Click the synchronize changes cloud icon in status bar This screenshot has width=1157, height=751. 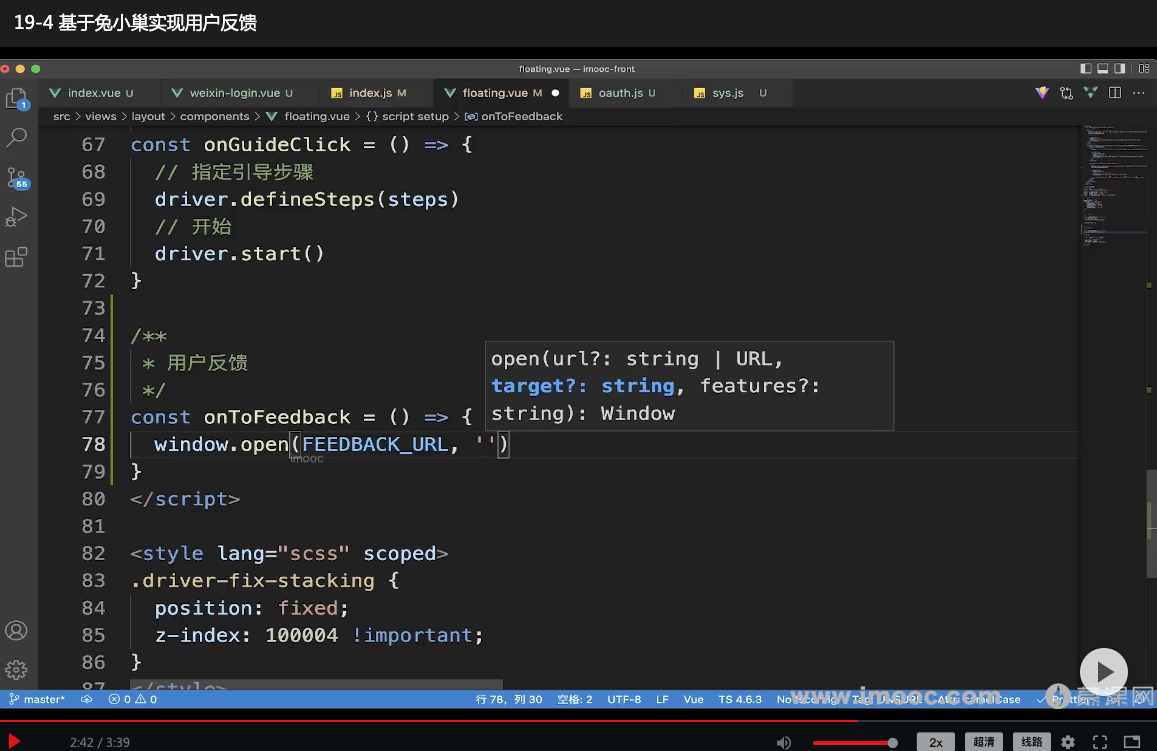86,699
